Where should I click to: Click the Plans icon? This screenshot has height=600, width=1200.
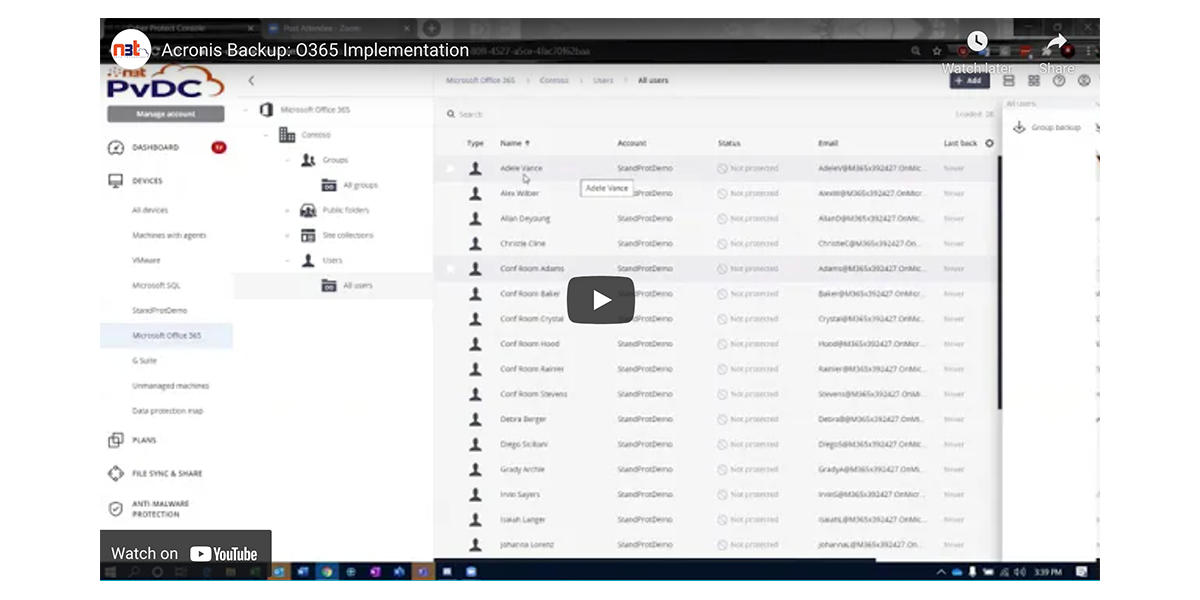(115, 440)
